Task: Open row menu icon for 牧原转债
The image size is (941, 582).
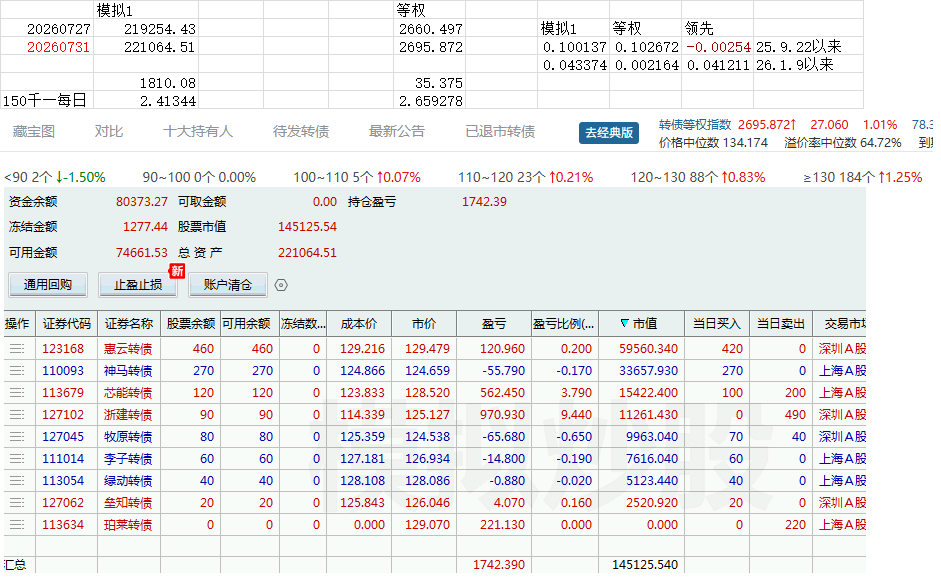Action: 17,437
